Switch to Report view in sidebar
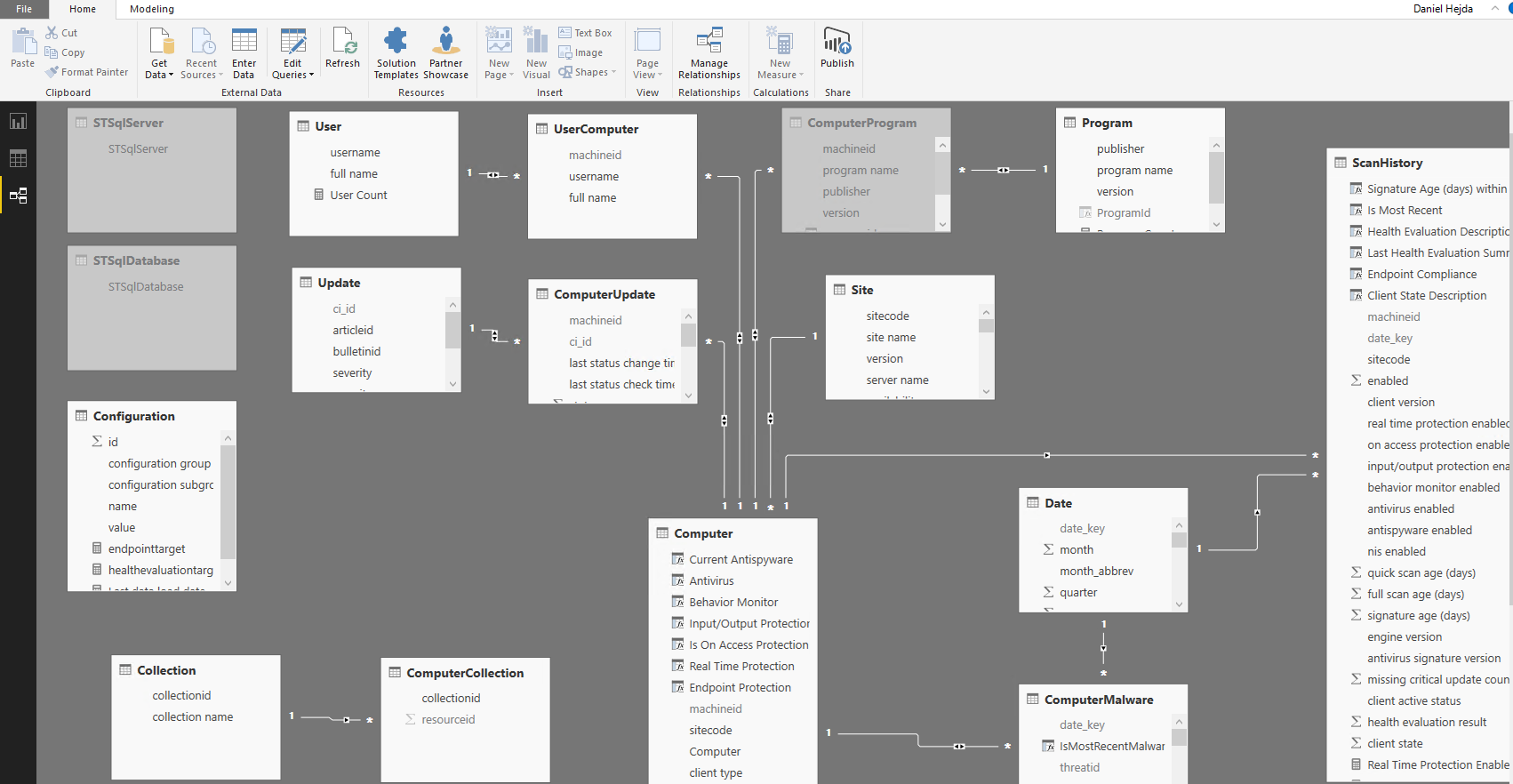The height and width of the screenshot is (784, 1513). [x=18, y=122]
